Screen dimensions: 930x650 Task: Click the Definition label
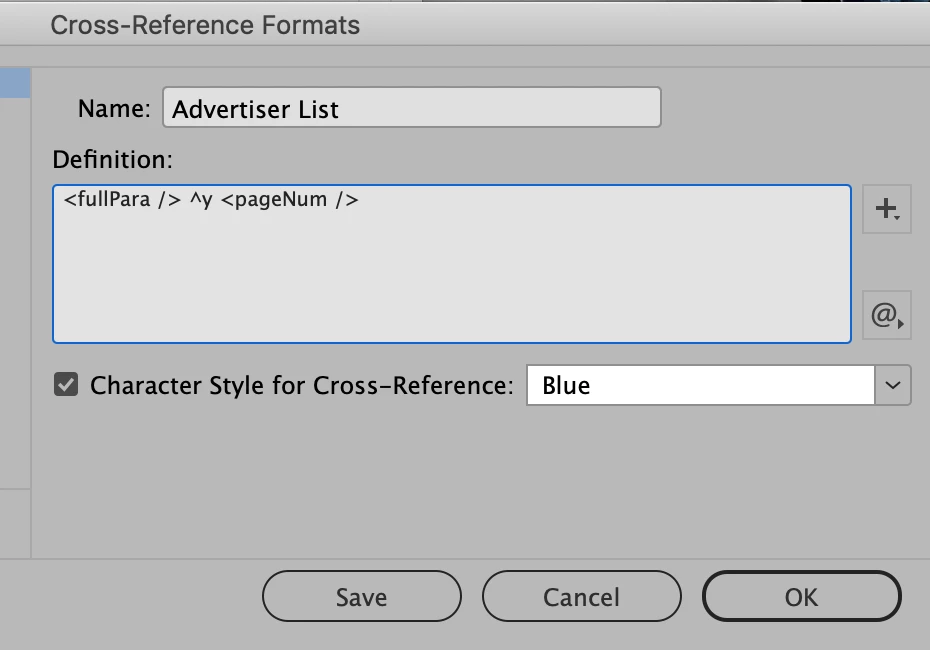pos(113,159)
